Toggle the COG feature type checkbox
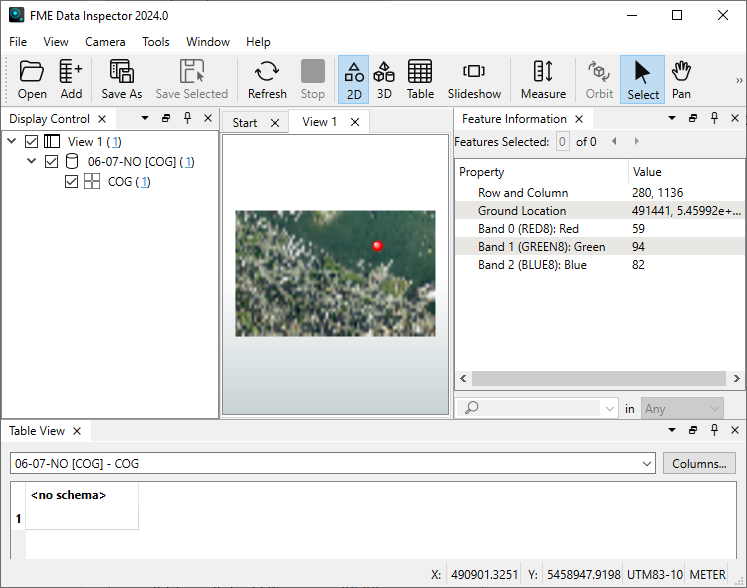The width and height of the screenshot is (747, 588). click(x=71, y=182)
